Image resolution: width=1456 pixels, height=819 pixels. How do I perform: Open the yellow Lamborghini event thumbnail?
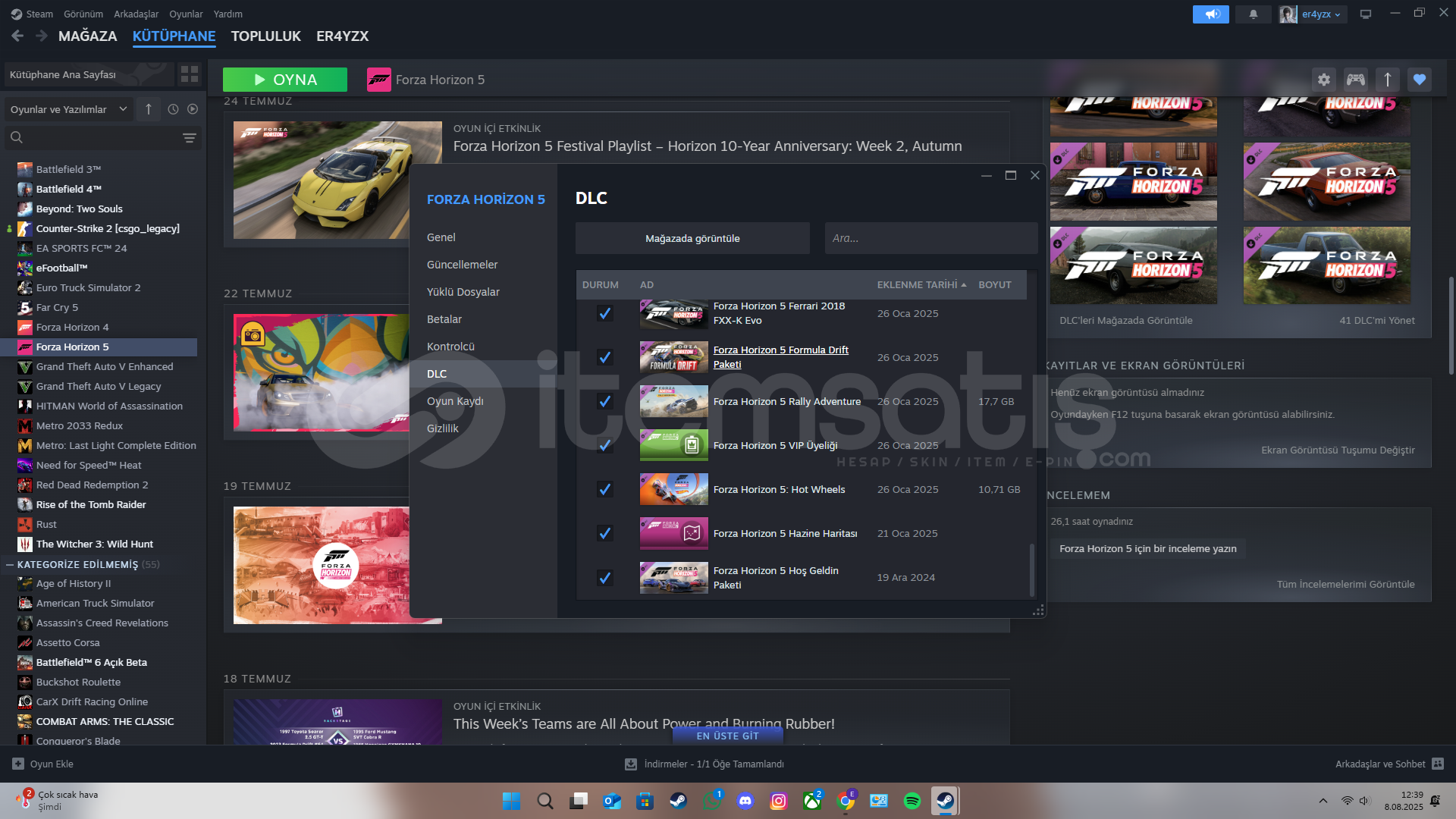(337, 180)
